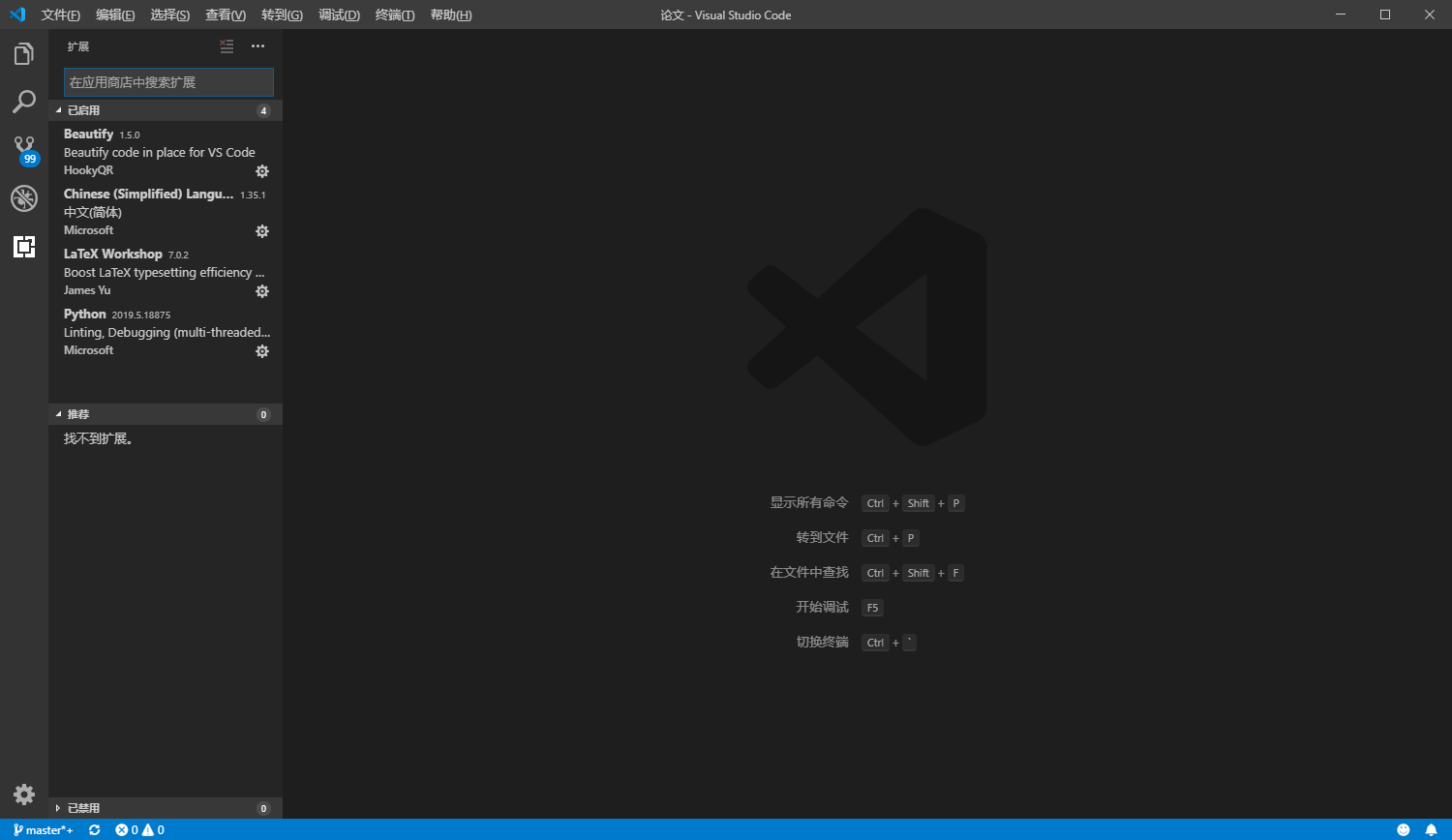This screenshot has height=840, width=1452.
Task: Open Chinese Language Pack manage gear
Action: [x=262, y=231]
